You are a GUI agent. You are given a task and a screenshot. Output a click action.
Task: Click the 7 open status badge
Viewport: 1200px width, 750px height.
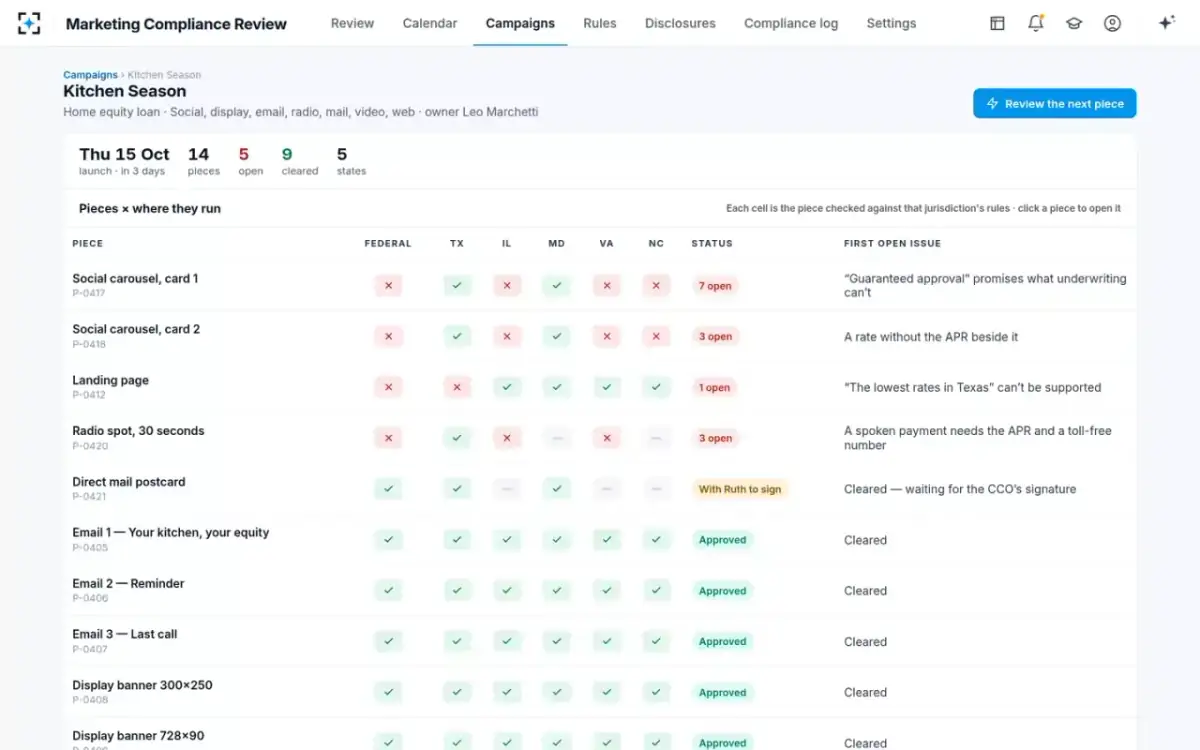click(x=715, y=286)
